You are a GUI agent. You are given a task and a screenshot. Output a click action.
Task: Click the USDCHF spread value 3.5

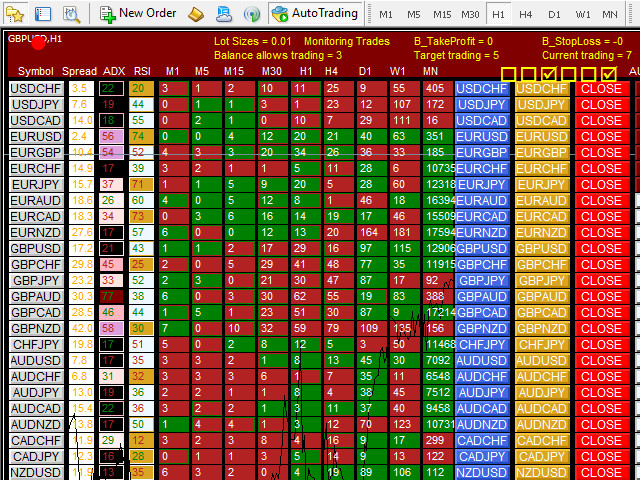click(81, 89)
